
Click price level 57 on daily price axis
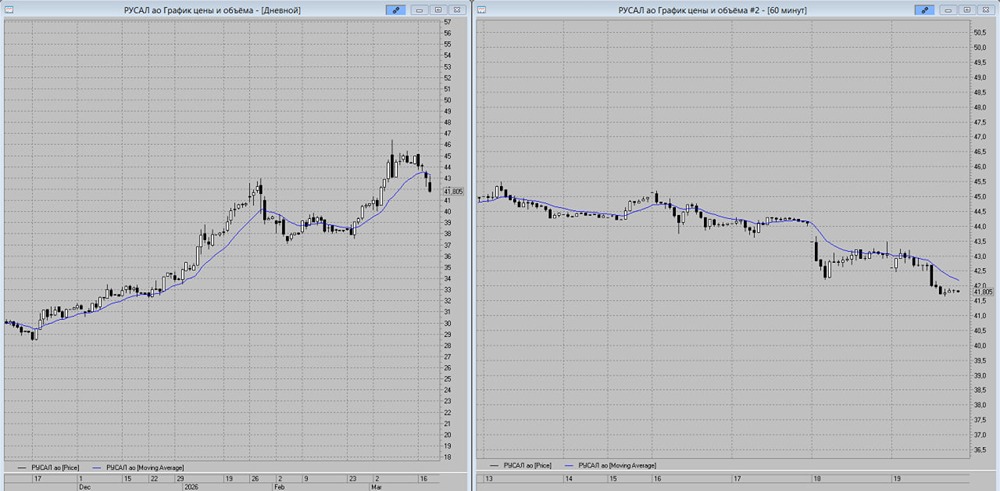click(448, 22)
